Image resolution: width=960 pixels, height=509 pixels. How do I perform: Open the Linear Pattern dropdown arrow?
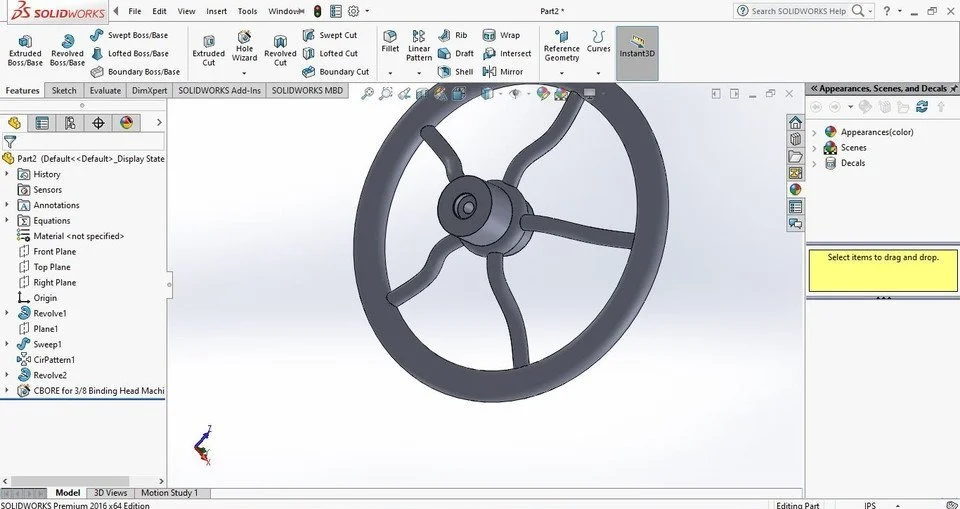click(x=419, y=74)
